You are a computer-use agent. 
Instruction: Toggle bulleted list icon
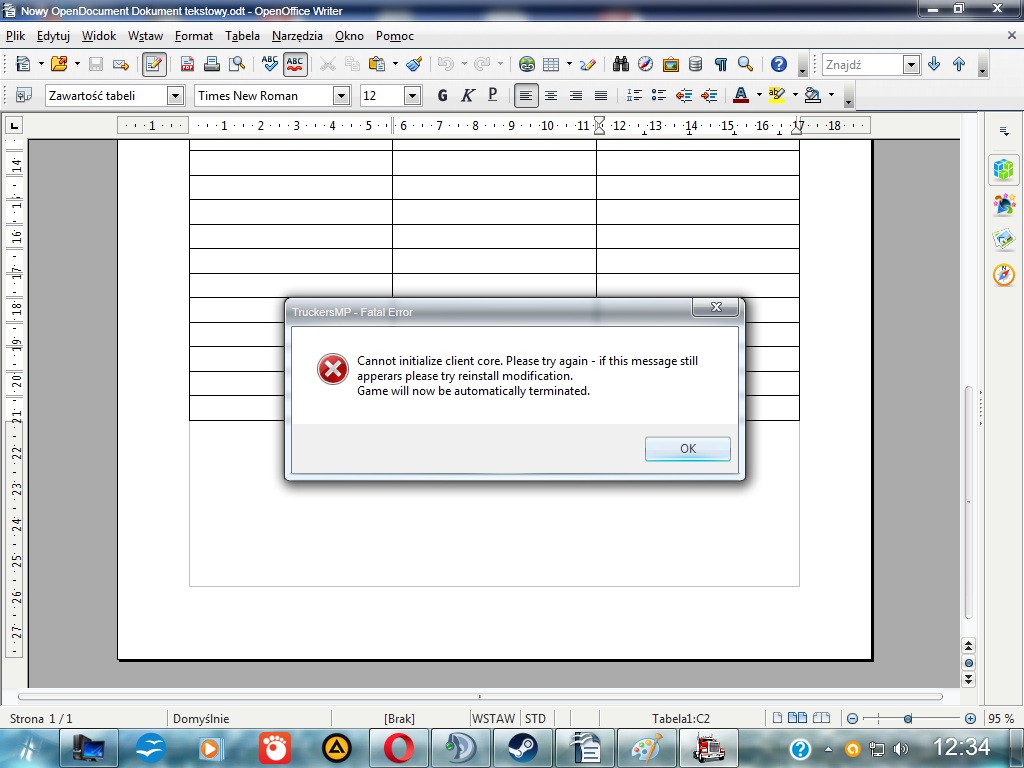tap(659, 95)
